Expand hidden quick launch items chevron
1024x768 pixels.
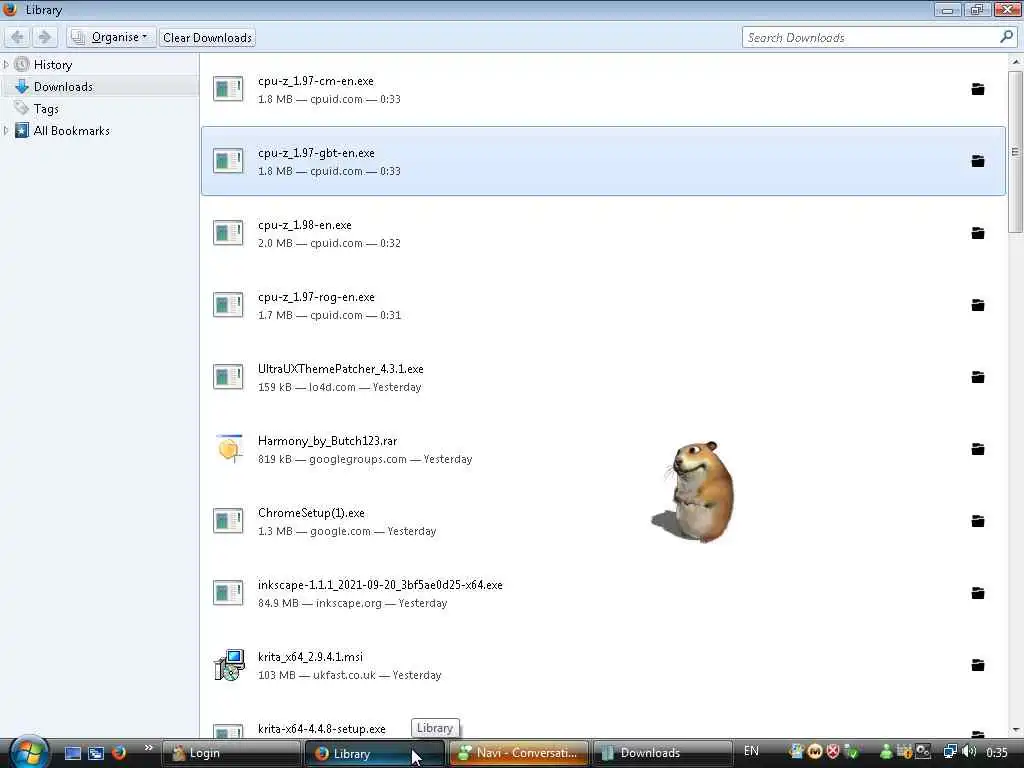coord(148,748)
